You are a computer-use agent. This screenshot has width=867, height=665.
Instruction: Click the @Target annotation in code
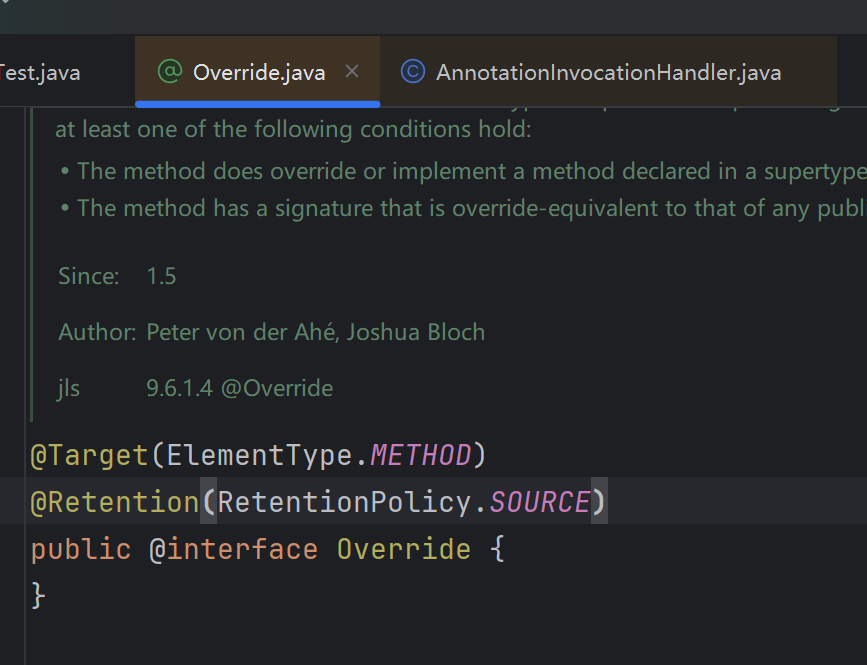click(x=90, y=456)
